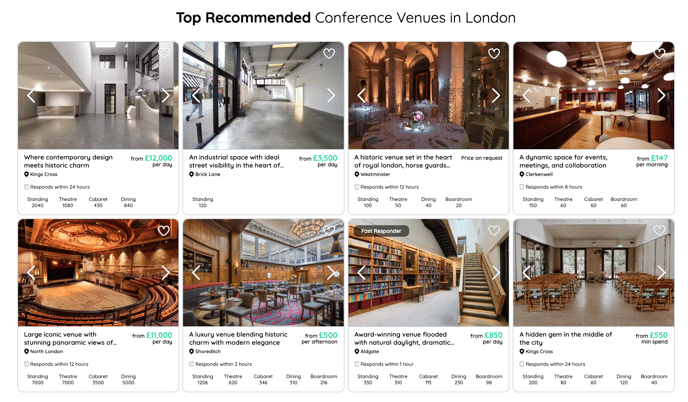Advance to next image of Westminster venue
Viewport: 688px width, 402px height.
point(496,95)
